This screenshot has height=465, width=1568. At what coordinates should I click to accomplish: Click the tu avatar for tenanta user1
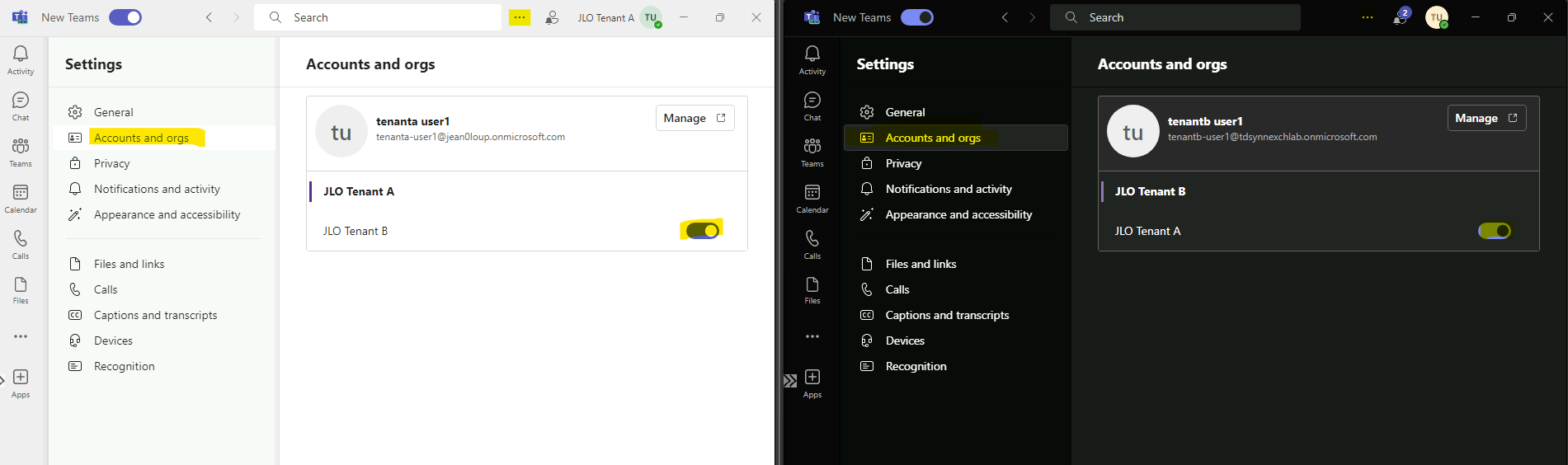click(x=341, y=131)
